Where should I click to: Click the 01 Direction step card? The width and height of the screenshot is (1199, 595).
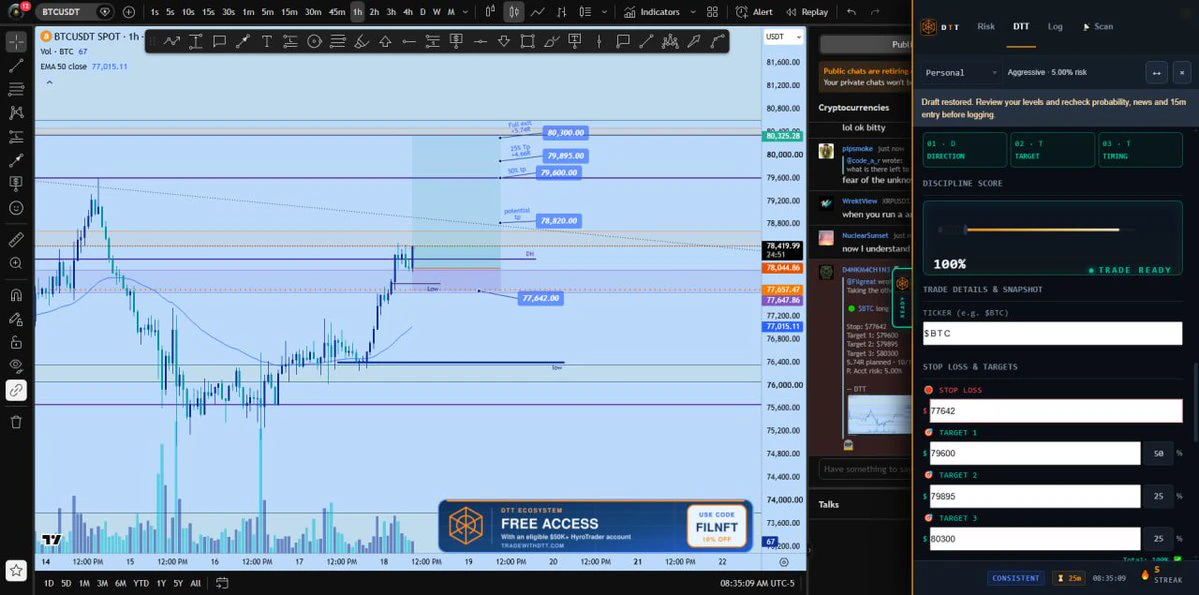tap(964, 150)
